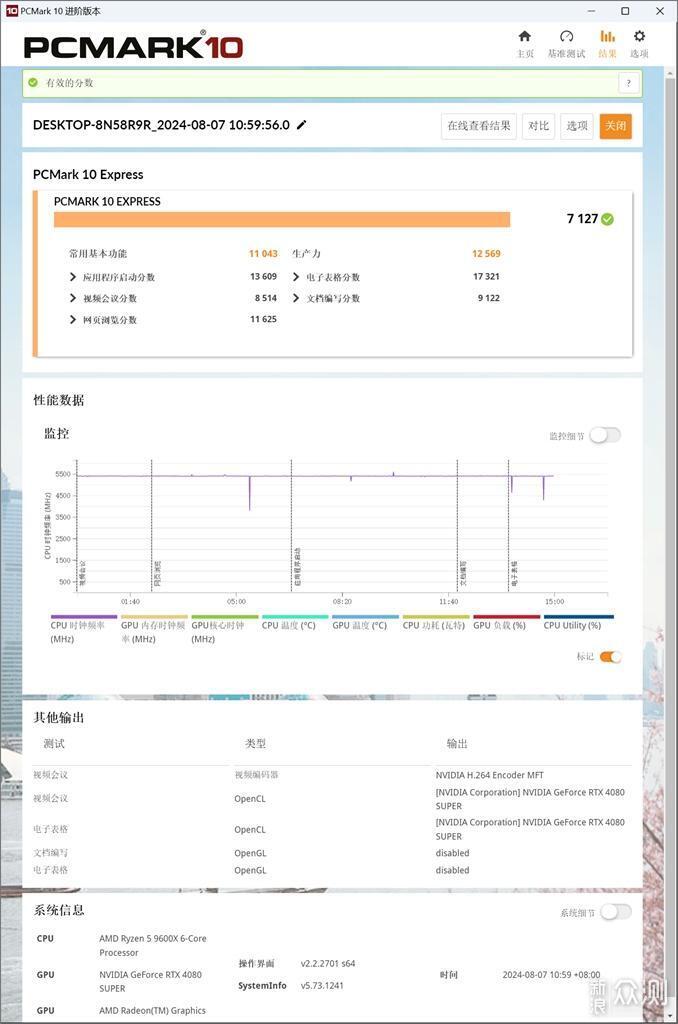The width and height of the screenshot is (678, 1024).
Task: Click the help question mark button
Action: [x=628, y=83]
